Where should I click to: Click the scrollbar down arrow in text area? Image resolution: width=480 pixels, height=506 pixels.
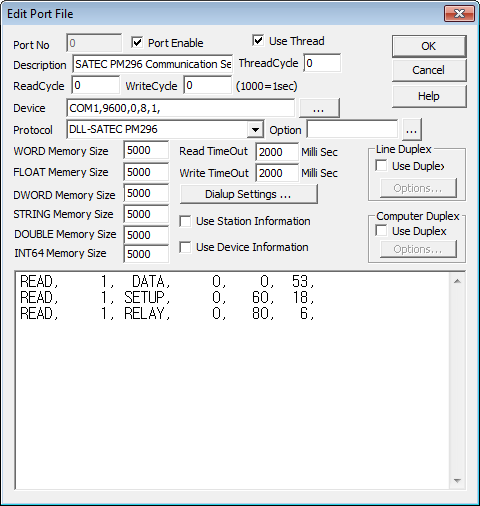click(457, 481)
